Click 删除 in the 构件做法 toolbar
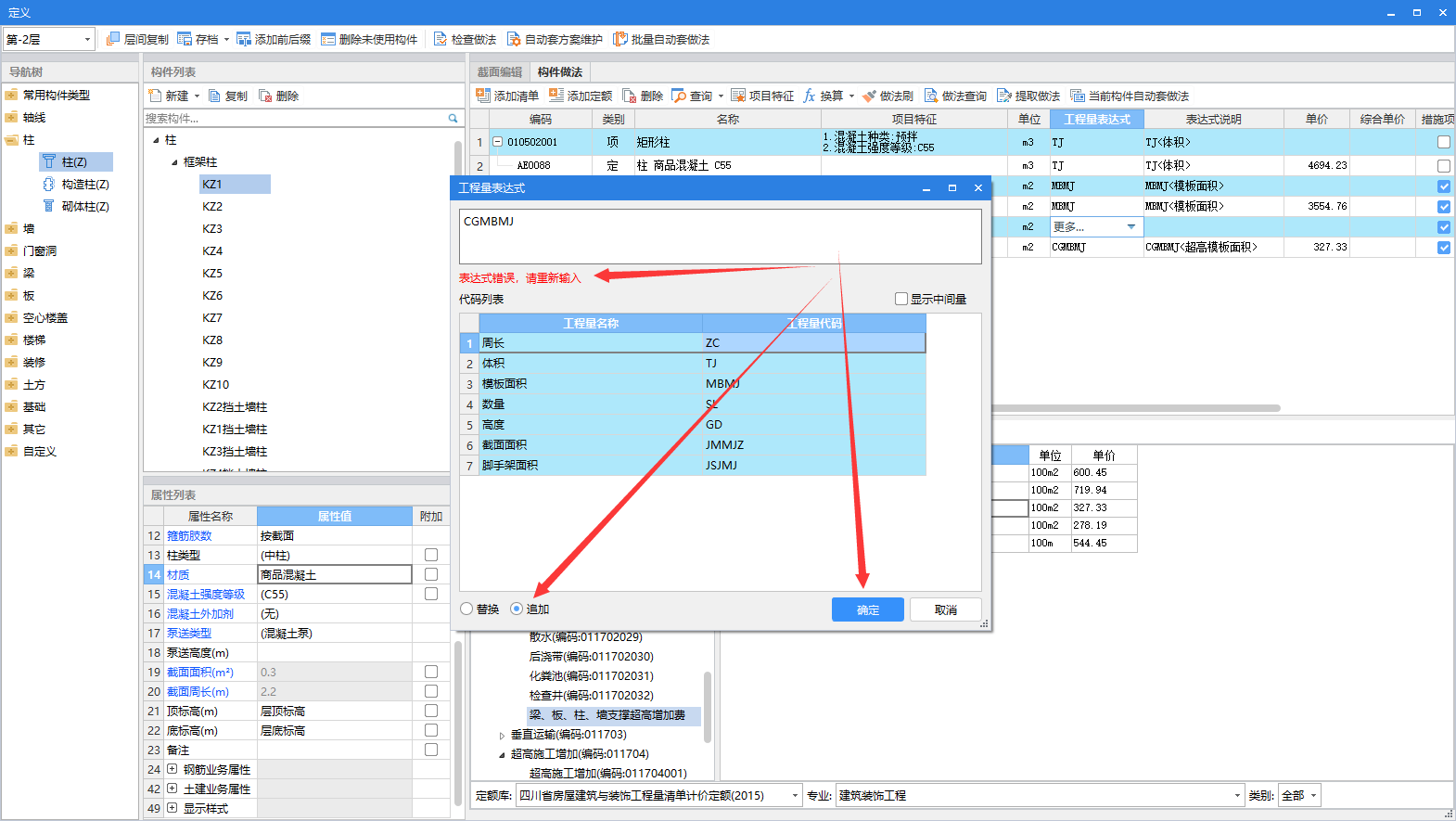The width and height of the screenshot is (1456, 821). (x=643, y=96)
